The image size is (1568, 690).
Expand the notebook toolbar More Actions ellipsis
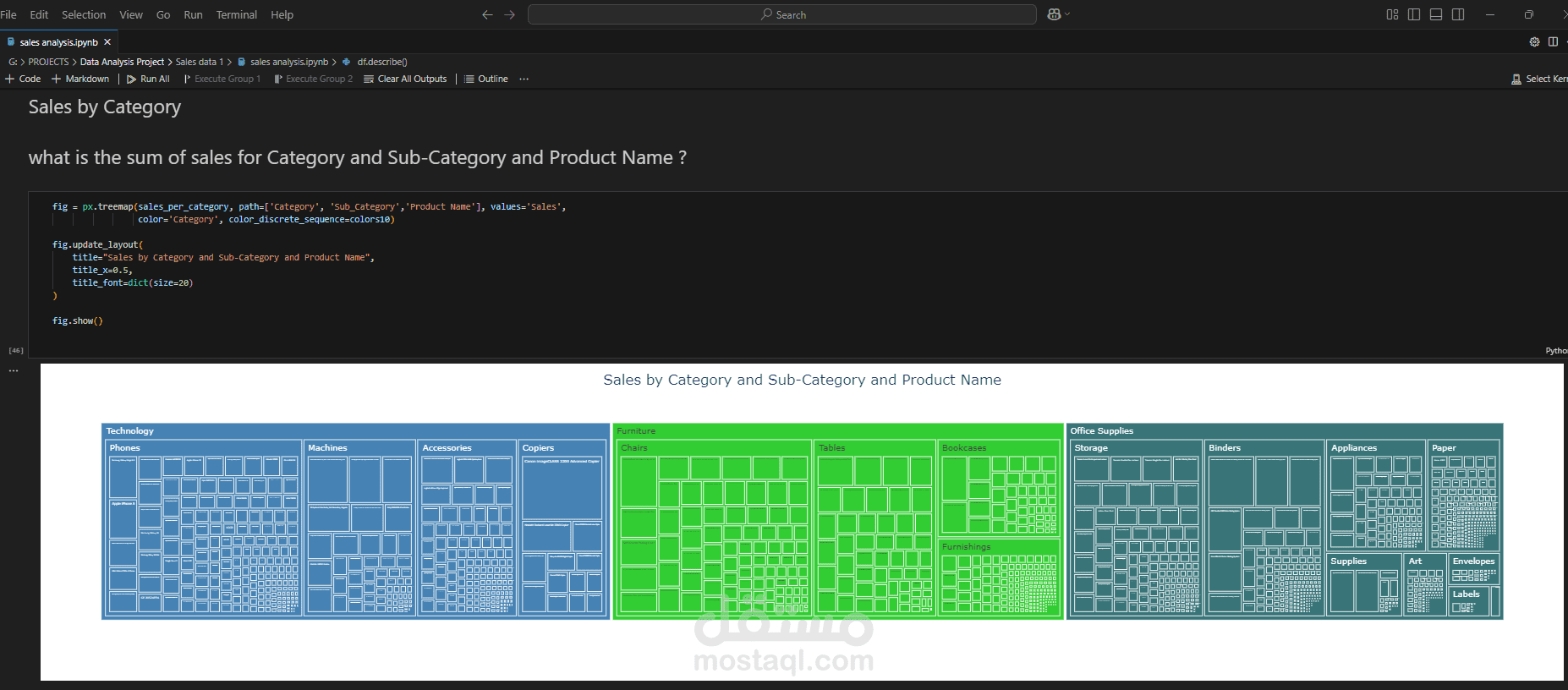tap(524, 79)
